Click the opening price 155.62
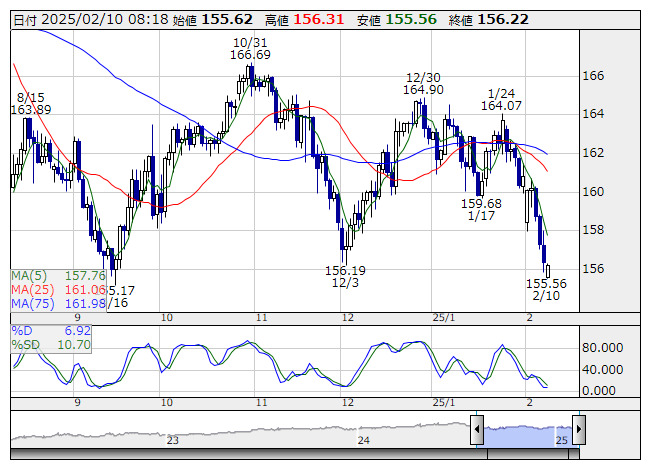The width and height of the screenshot is (653, 470). [227, 19]
